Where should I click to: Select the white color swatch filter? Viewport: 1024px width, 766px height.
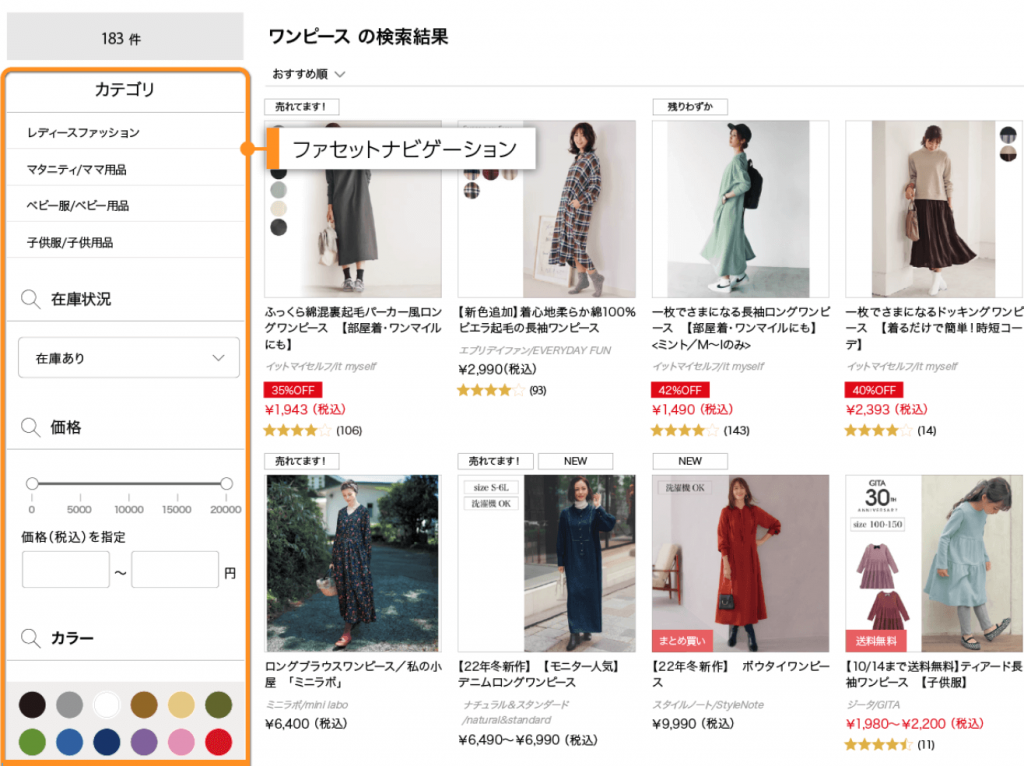point(106,705)
